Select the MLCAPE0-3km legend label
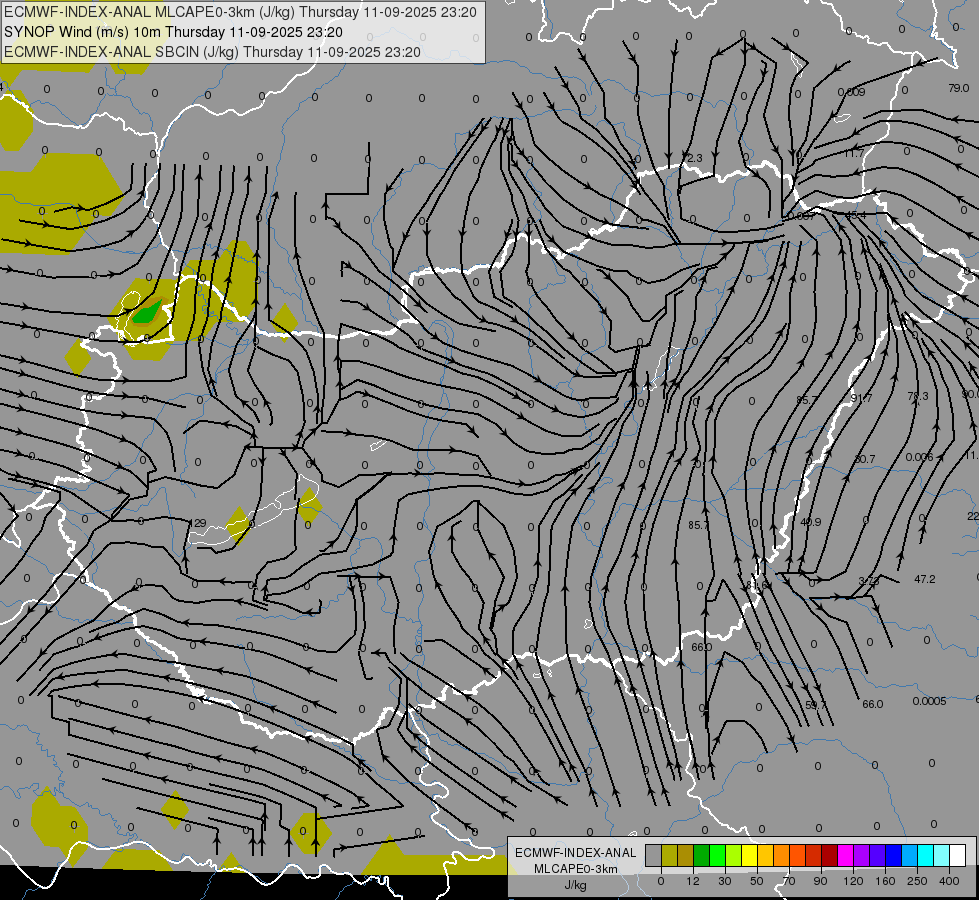The width and height of the screenshot is (979, 900). click(576, 869)
